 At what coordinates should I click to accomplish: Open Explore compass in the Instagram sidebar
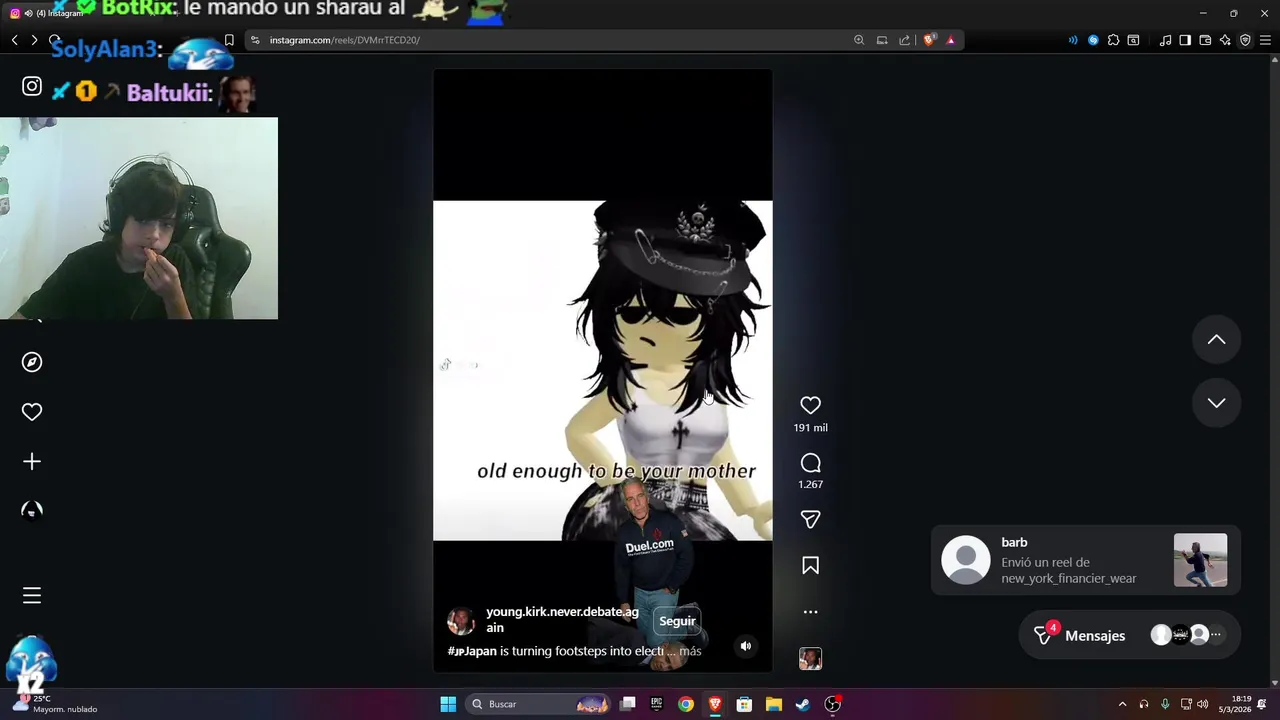point(32,362)
